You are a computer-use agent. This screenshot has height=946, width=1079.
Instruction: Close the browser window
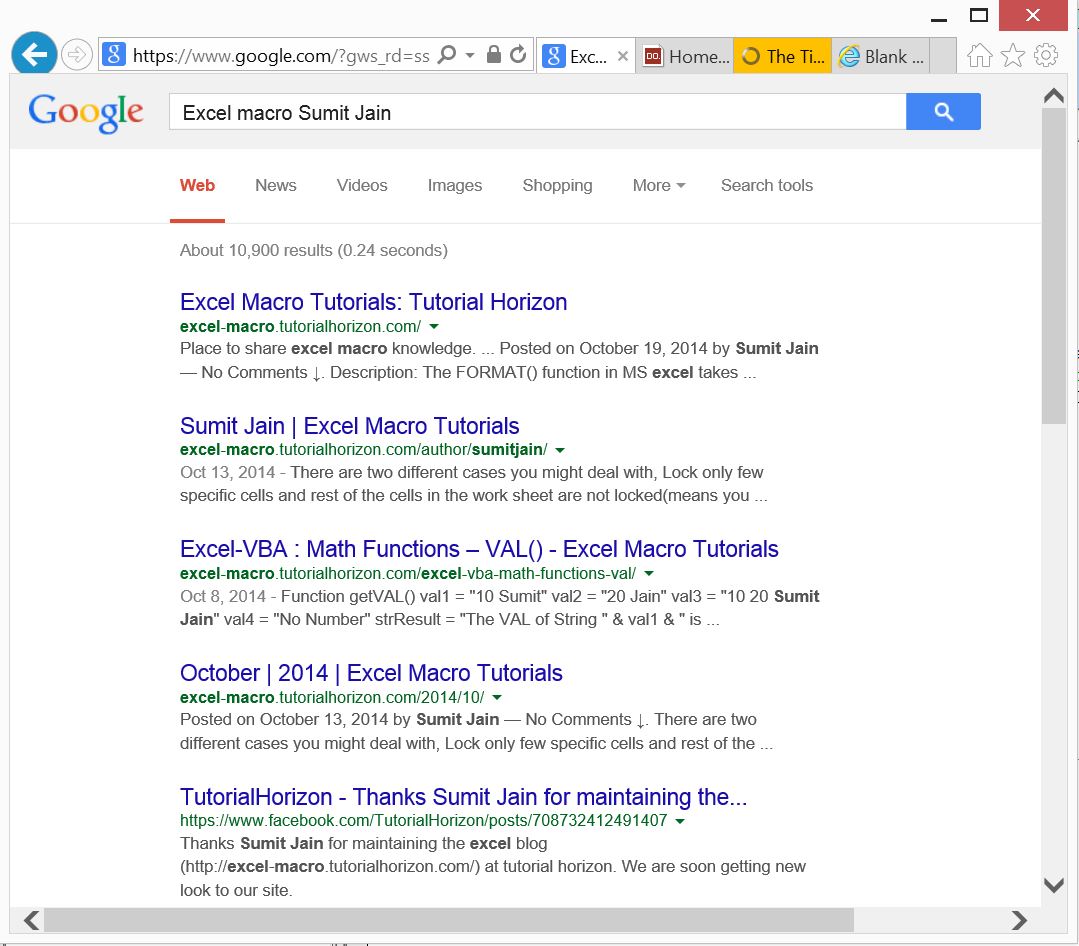[x=1033, y=15]
